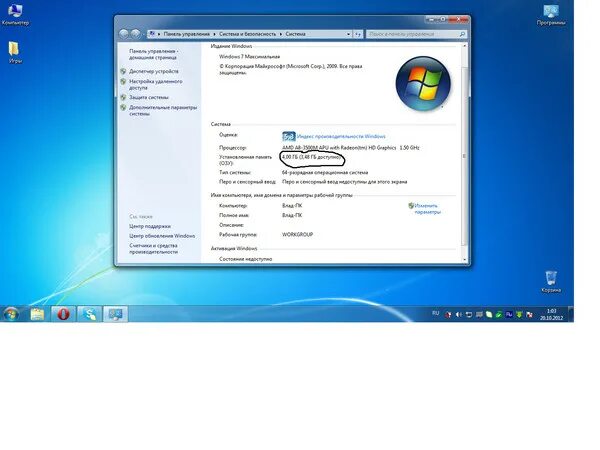Screen dimensions: 600x450
Task: Open the Корзина recycle bin
Action: pyautogui.click(x=551, y=282)
